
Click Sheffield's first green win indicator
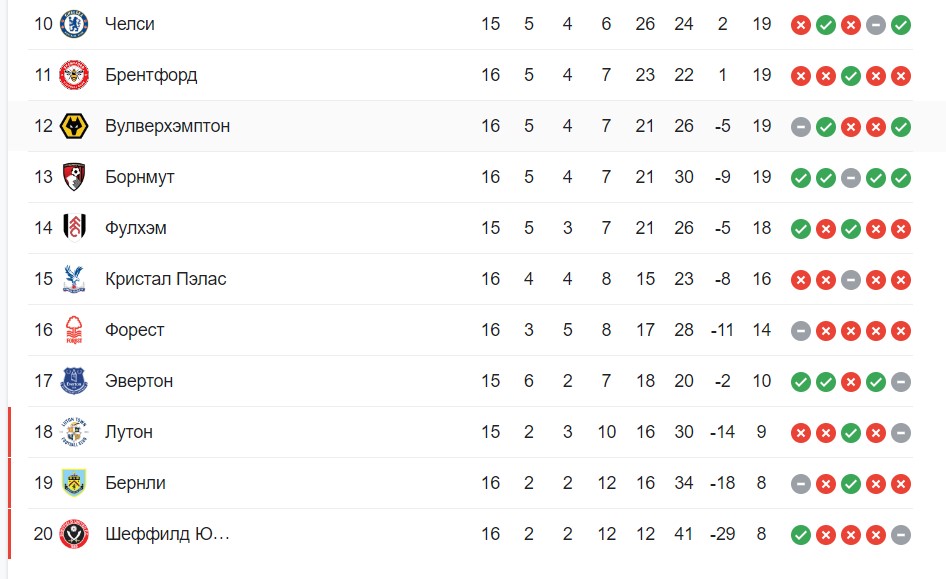(x=801, y=535)
